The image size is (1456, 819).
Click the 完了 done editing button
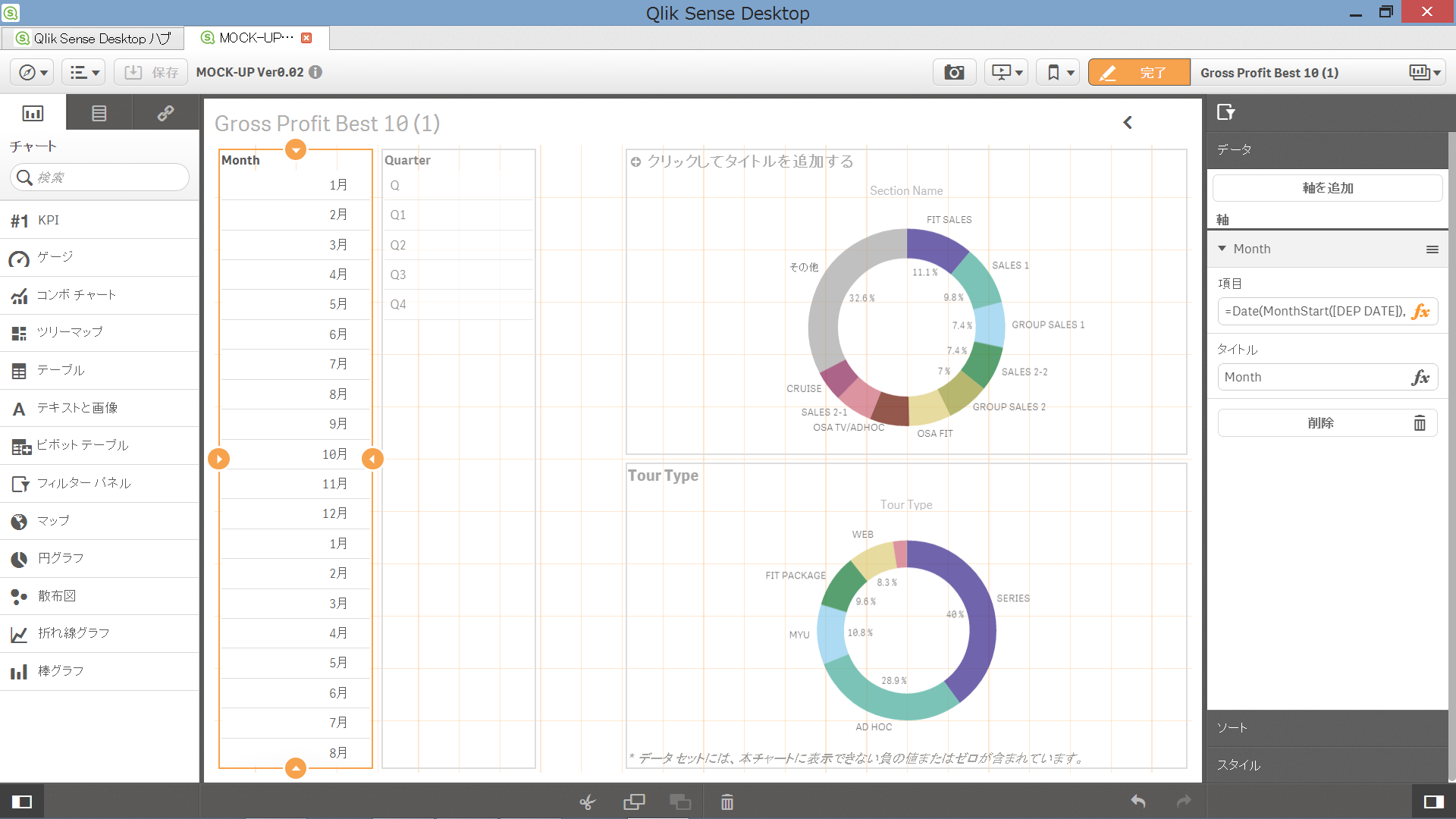1138,73
